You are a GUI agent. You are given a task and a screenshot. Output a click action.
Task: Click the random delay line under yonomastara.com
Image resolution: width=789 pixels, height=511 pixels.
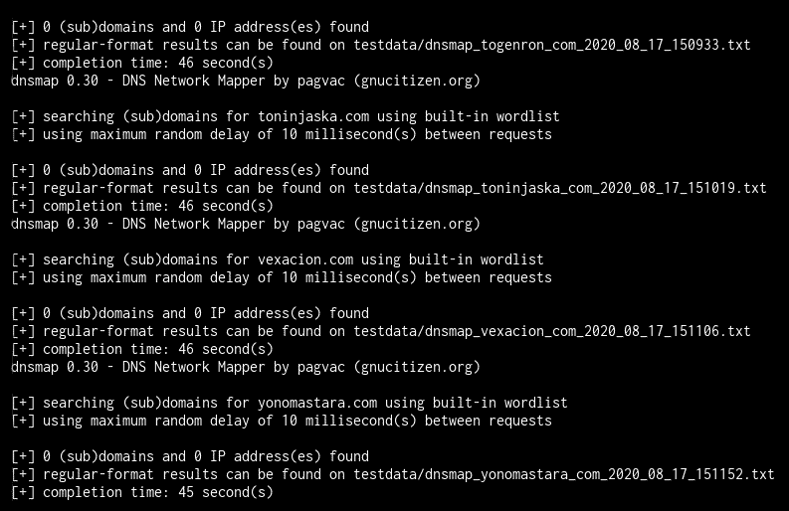(x=282, y=421)
